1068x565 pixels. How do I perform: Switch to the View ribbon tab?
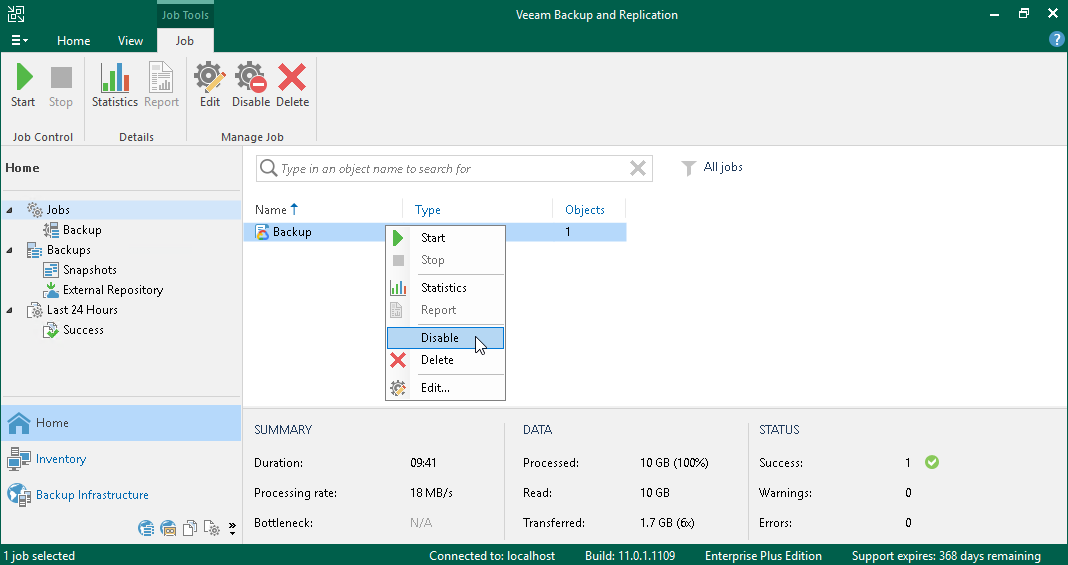coord(130,41)
